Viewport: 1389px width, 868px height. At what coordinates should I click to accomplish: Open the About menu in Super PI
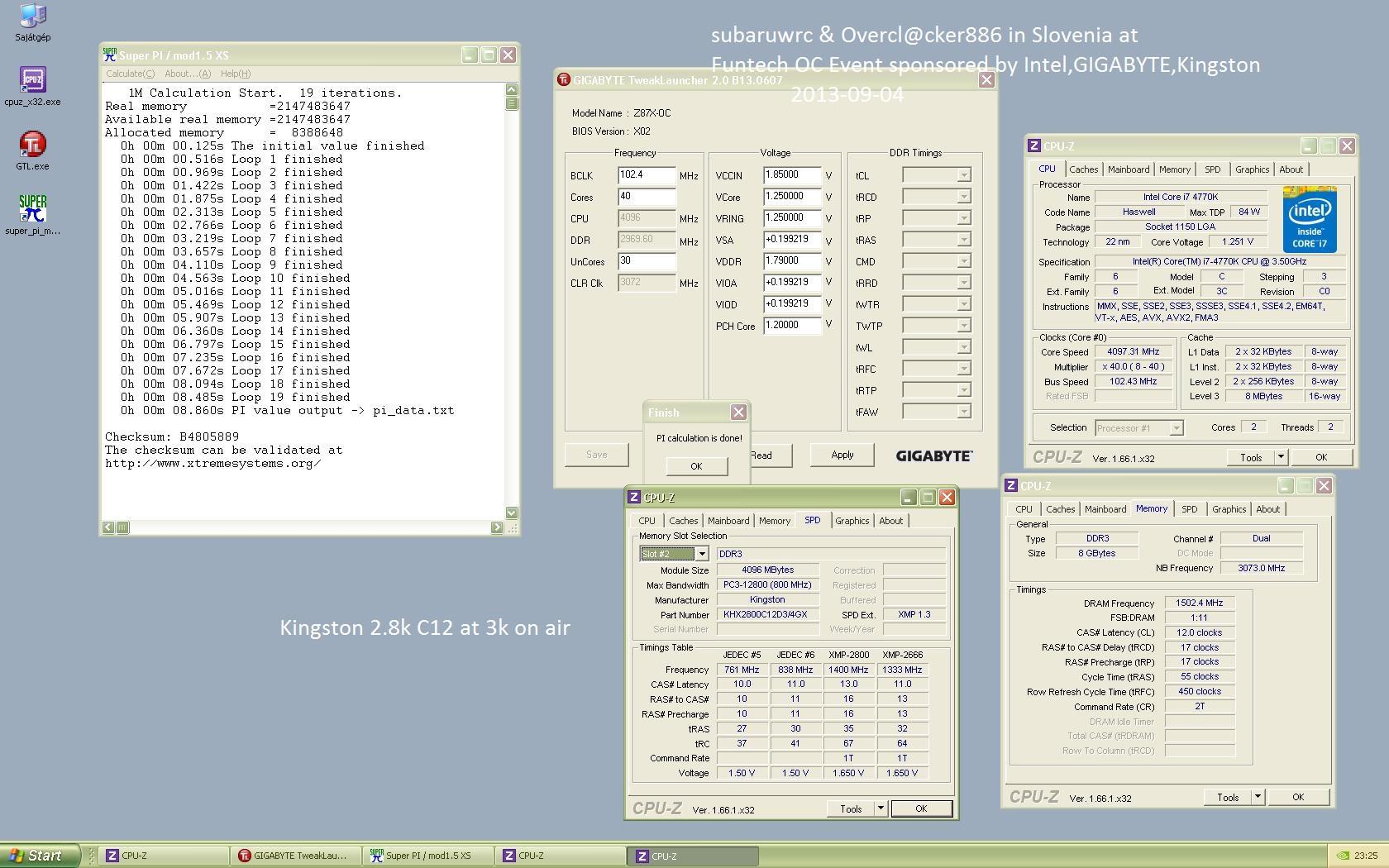[188, 74]
